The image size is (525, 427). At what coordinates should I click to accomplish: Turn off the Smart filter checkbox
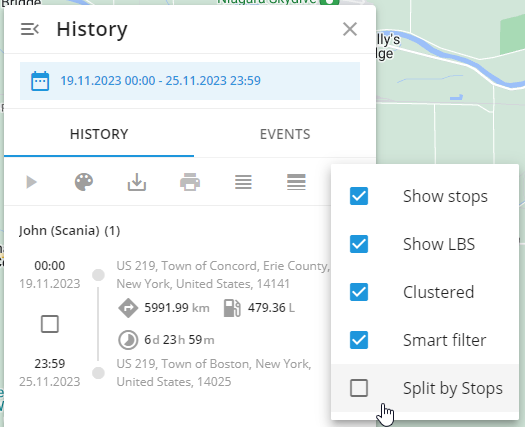pyautogui.click(x=359, y=340)
